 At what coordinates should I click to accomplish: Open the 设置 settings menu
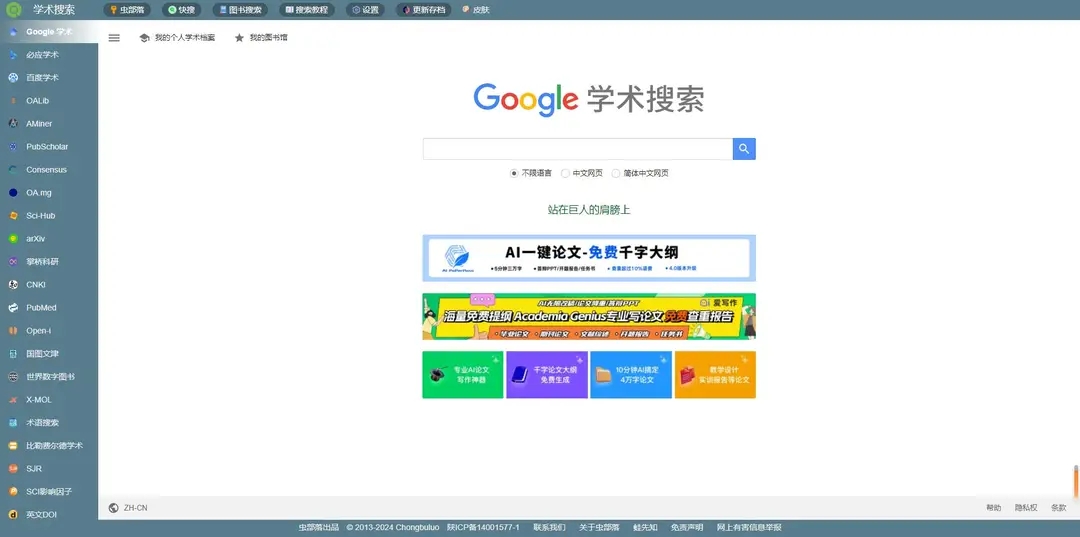pyautogui.click(x=366, y=10)
